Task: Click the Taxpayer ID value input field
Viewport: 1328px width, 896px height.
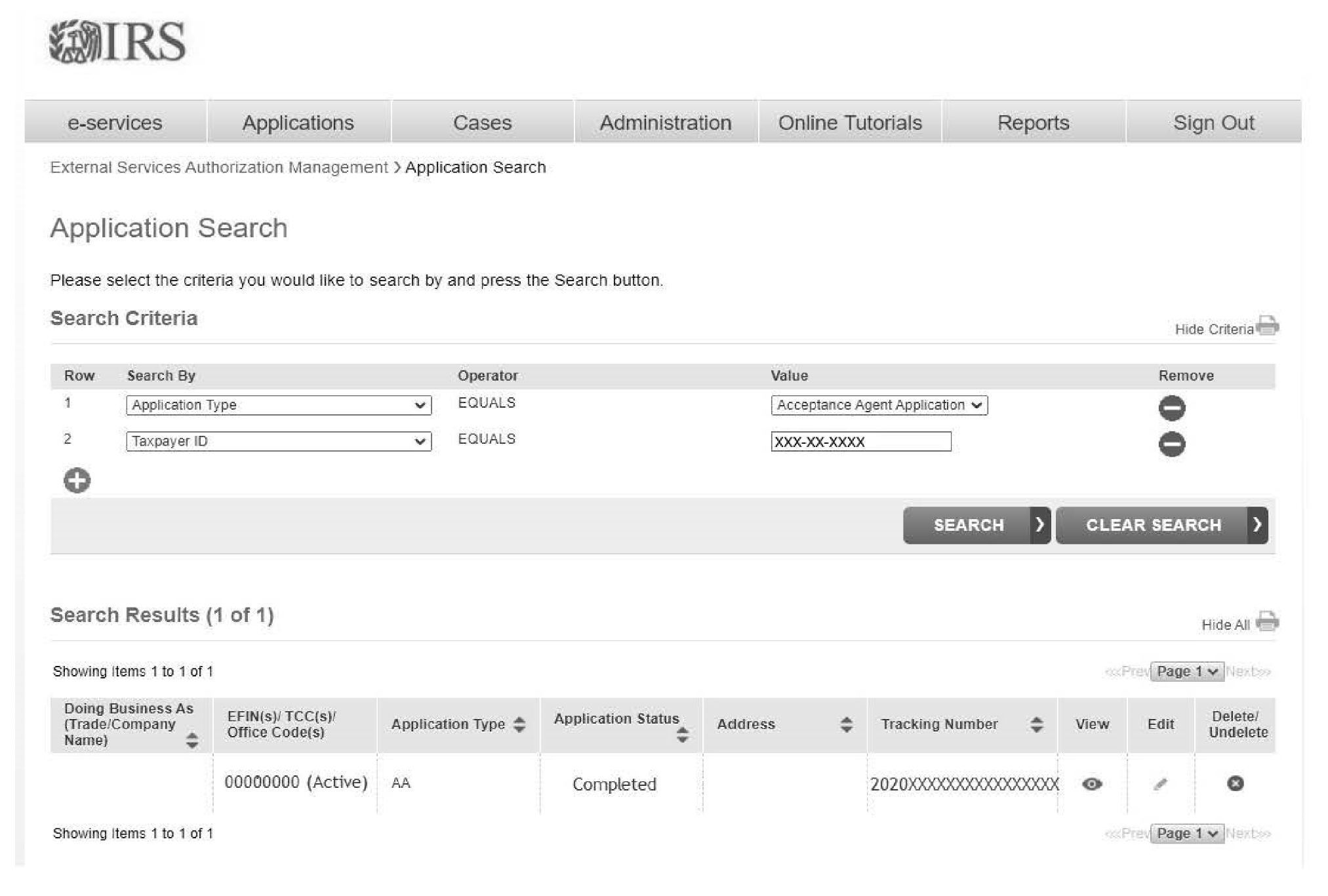Action: (860, 442)
